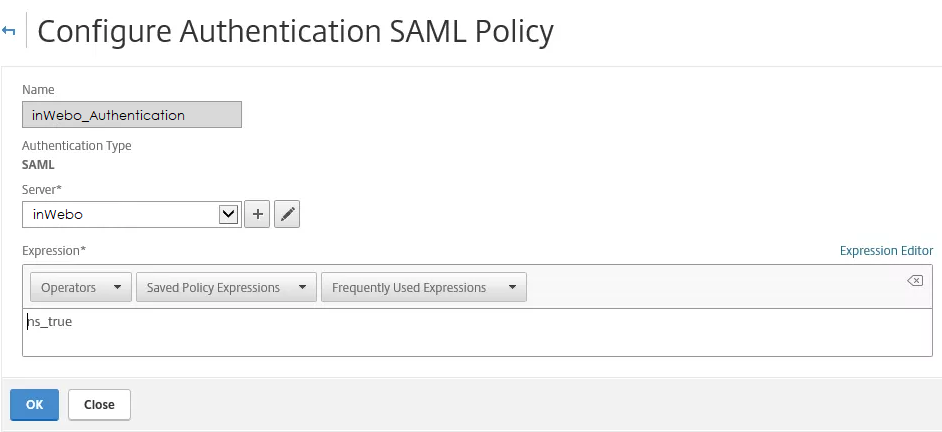Clear the expression with backspace icon
This screenshot has height=432, width=942.
point(914,281)
